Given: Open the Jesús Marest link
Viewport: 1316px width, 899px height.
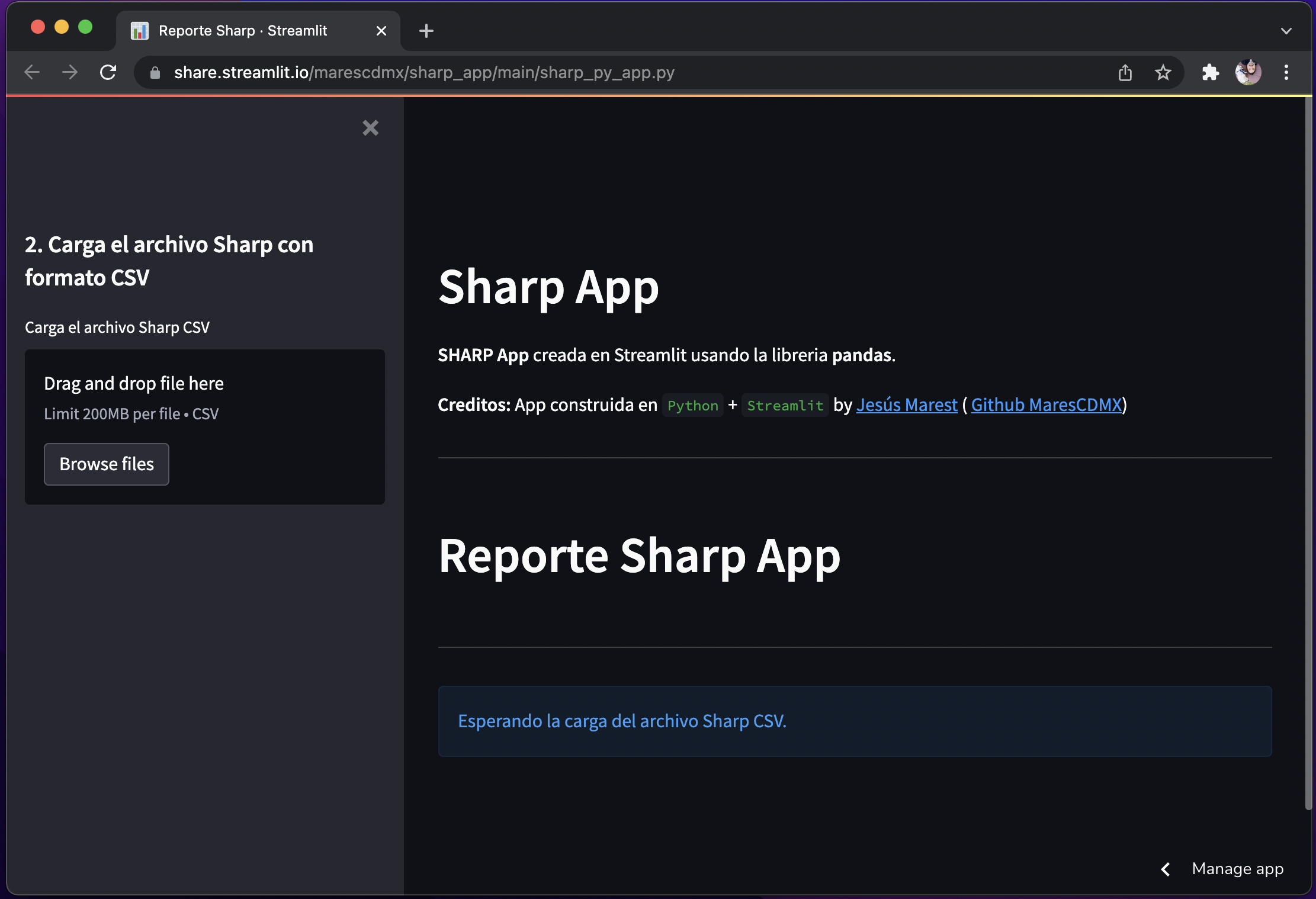Looking at the screenshot, I should tap(907, 405).
